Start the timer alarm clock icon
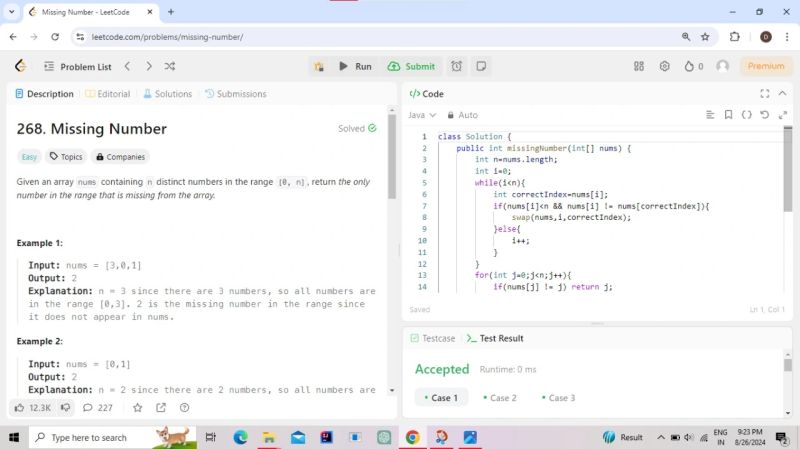This screenshot has height=449, width=800. [456, 66]
